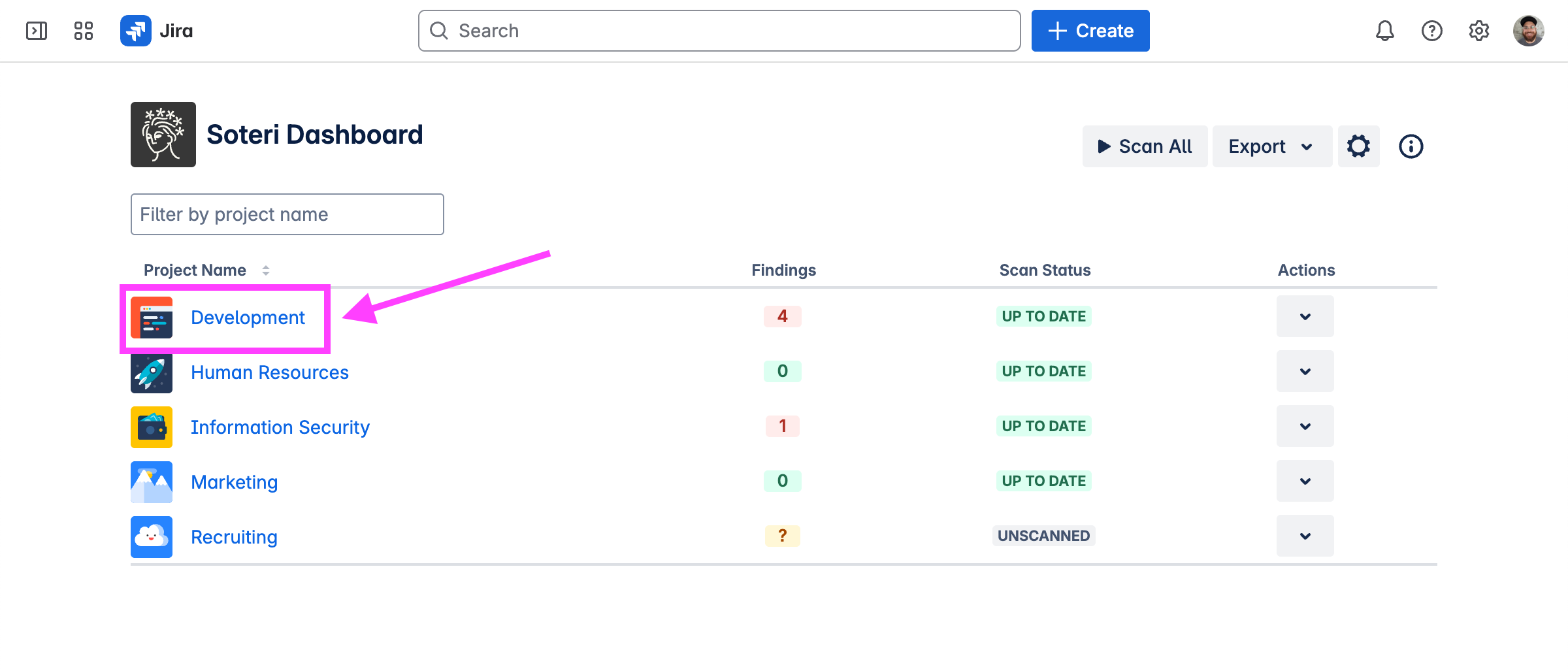Screen dimensions: 1568x669
Task: Open Jira settings gear in top bar
Action: (1478, 31)
